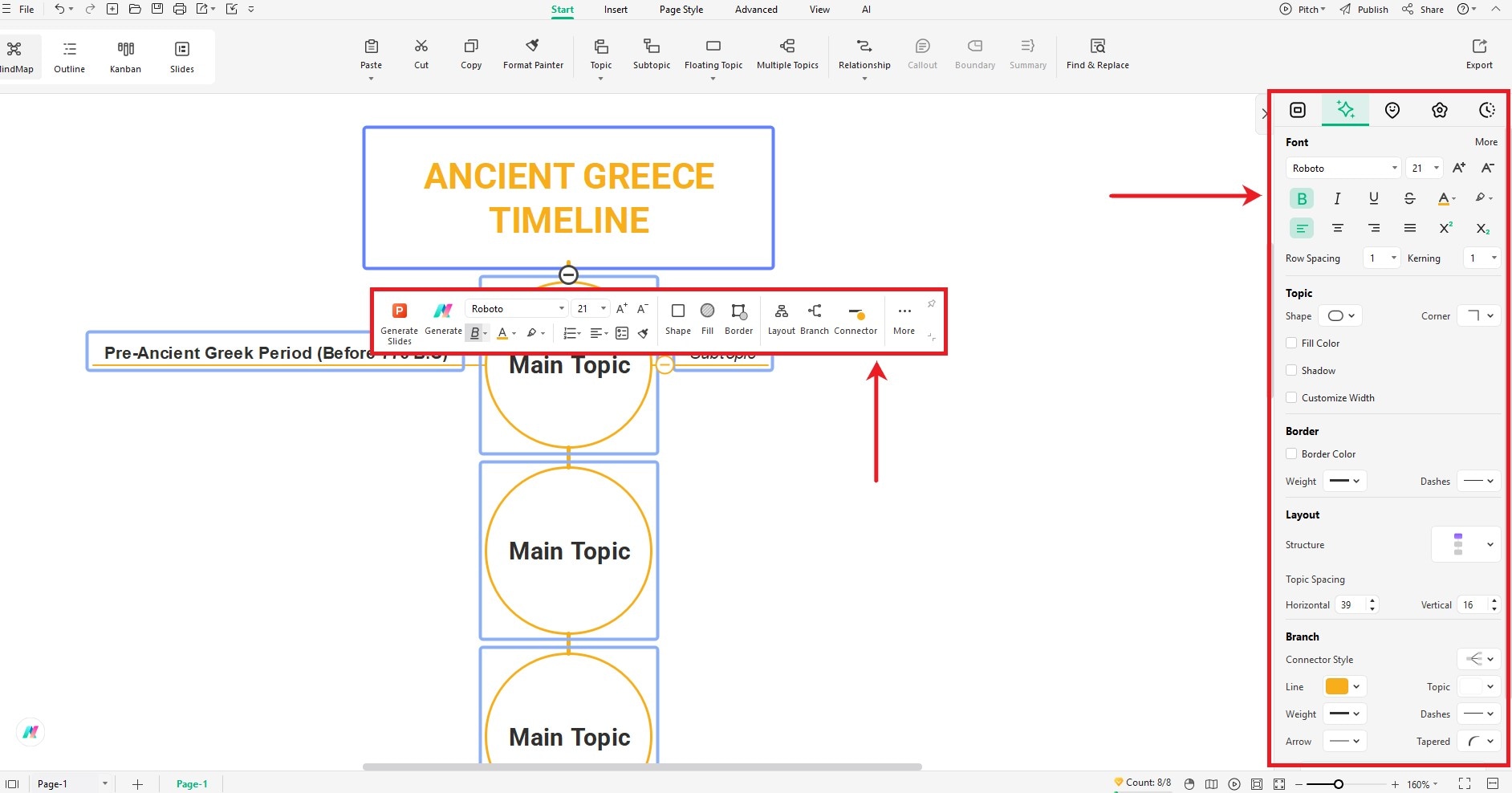Enable the Shadow checkbox
Viewport: 1512px width, 793px height.
[x=1291, y=370]
